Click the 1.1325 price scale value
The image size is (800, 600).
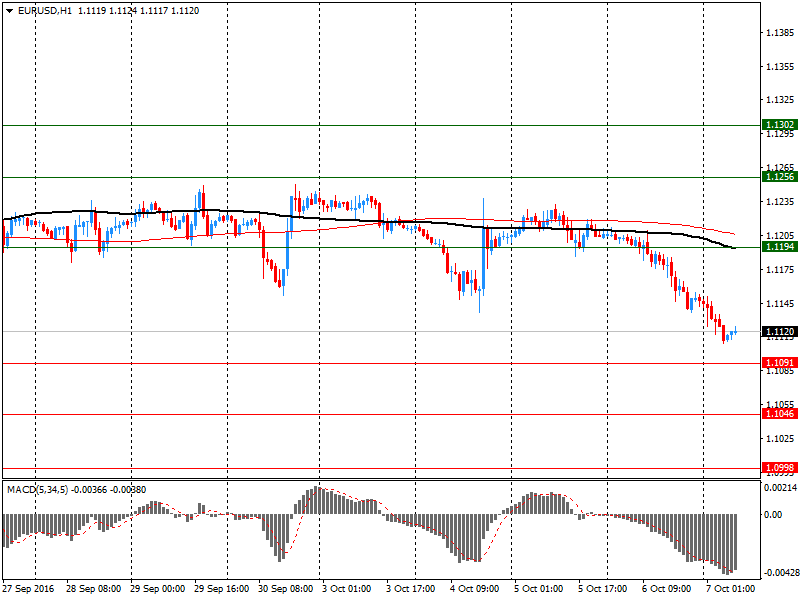tap(780, 99)
